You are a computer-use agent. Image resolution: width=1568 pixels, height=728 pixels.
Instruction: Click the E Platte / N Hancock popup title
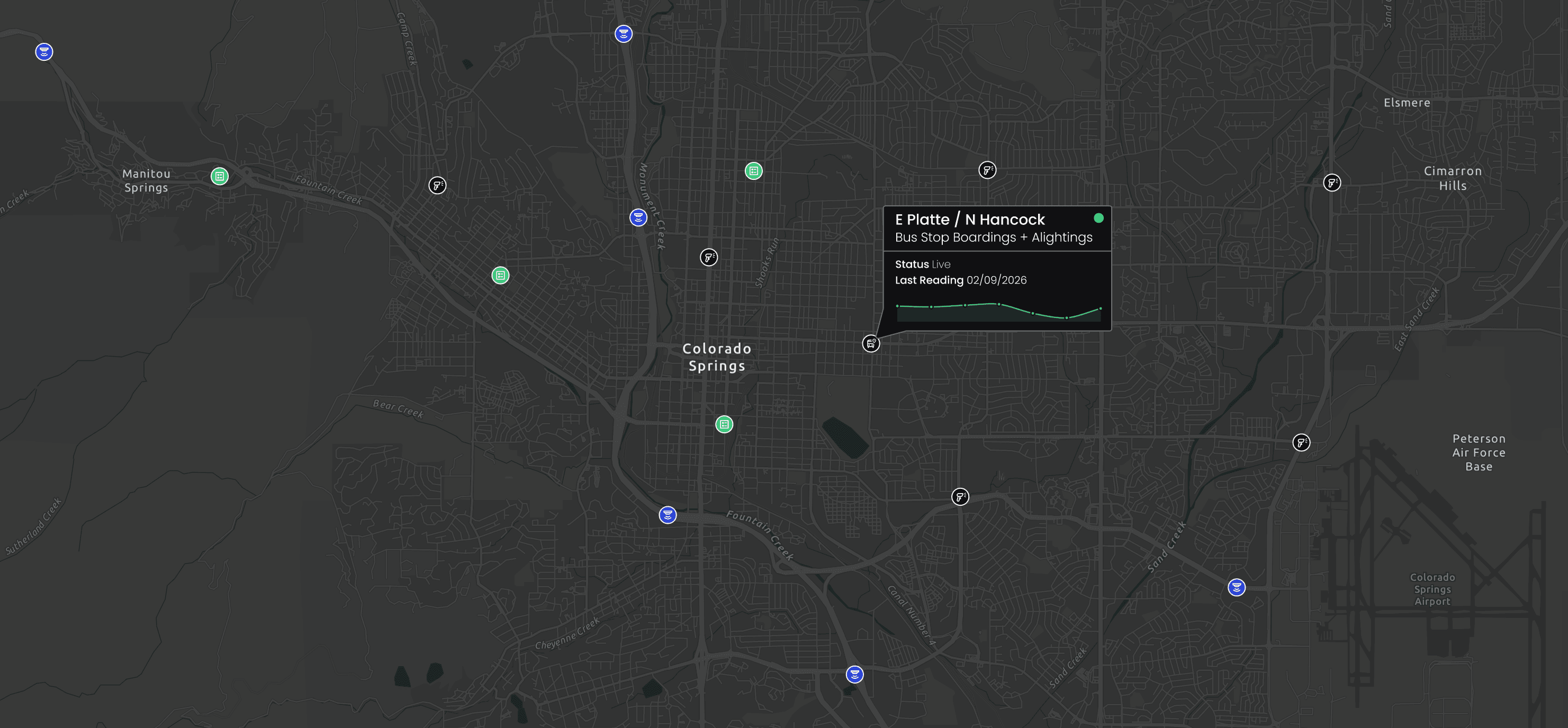969,220
